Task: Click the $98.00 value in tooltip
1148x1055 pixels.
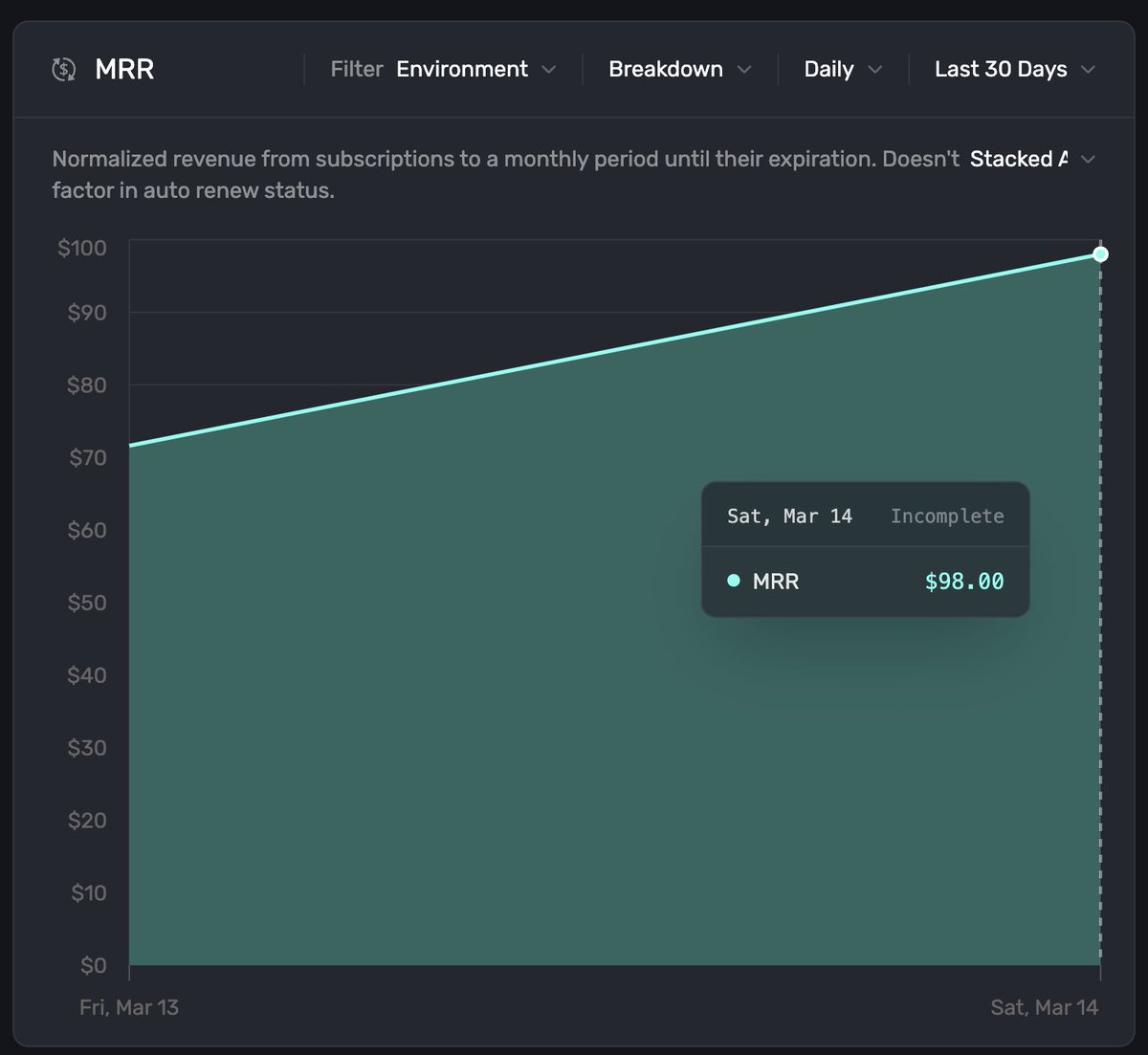Action: pos(964,581)
